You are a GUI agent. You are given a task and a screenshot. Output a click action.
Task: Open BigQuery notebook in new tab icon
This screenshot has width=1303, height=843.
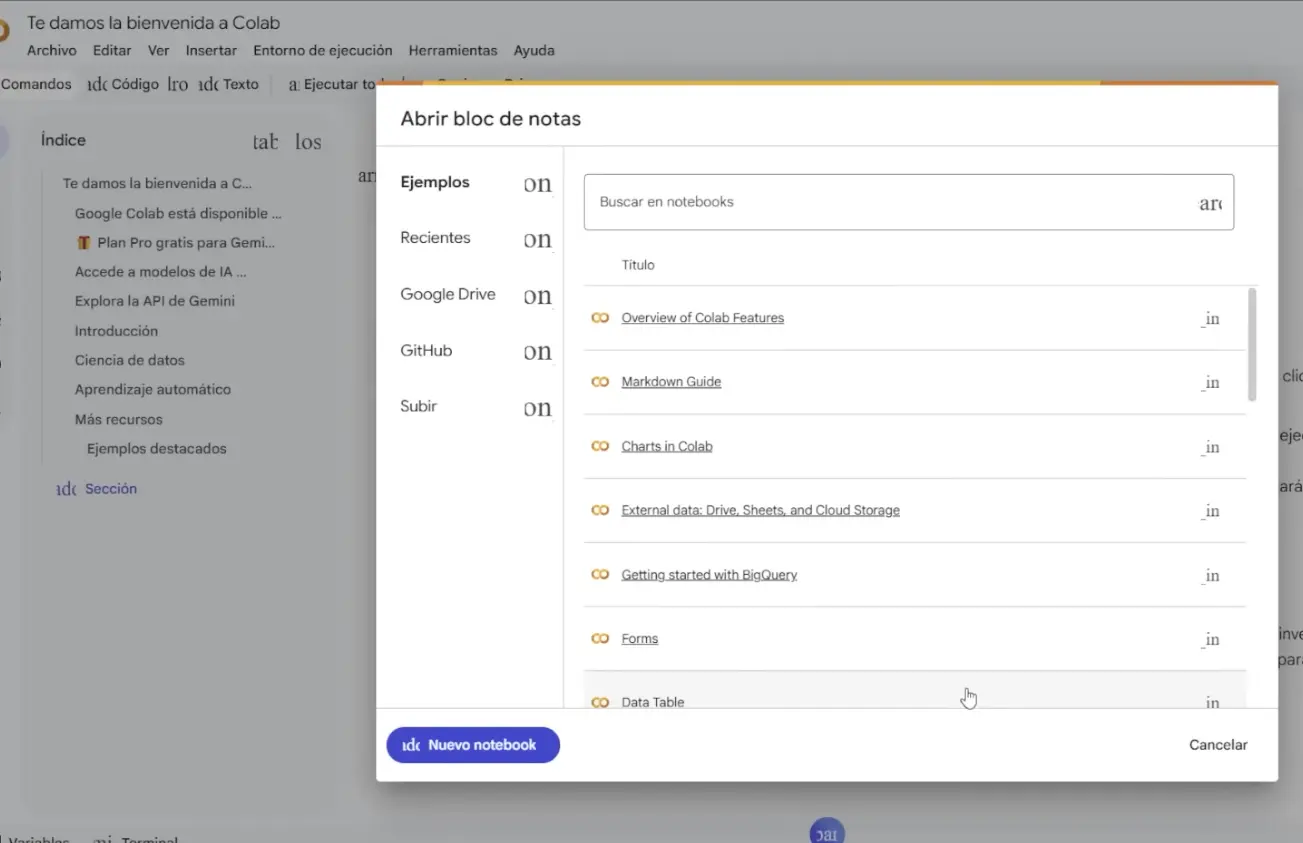point(1211,575)
